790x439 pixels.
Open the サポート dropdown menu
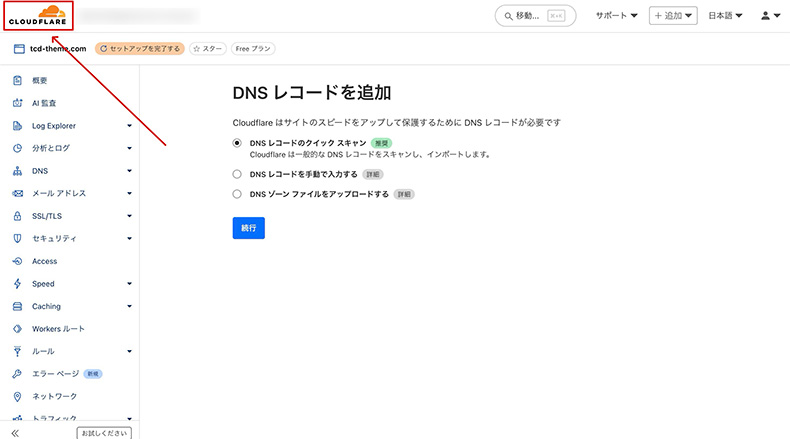617,16
